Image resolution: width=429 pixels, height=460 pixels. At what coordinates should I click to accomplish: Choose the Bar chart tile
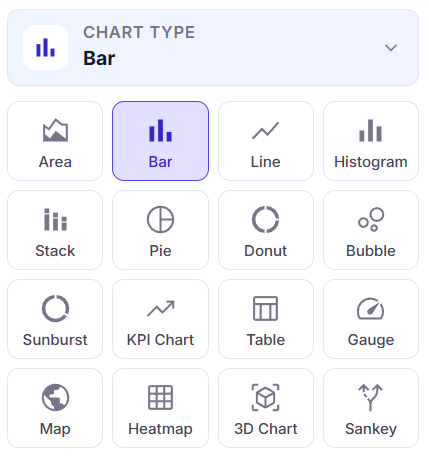click(160, 141)
